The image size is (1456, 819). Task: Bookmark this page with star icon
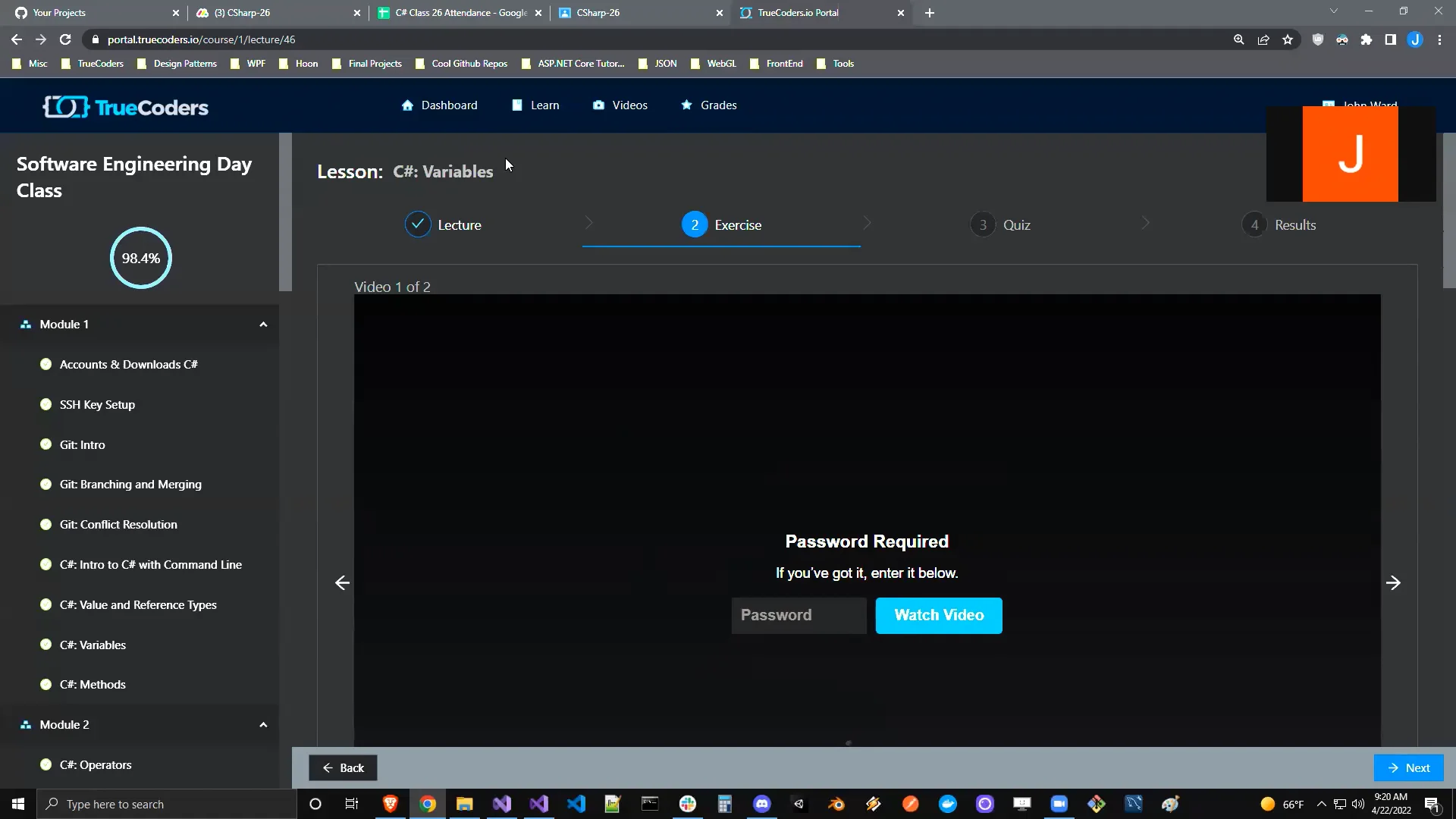tap(1288, 39)
